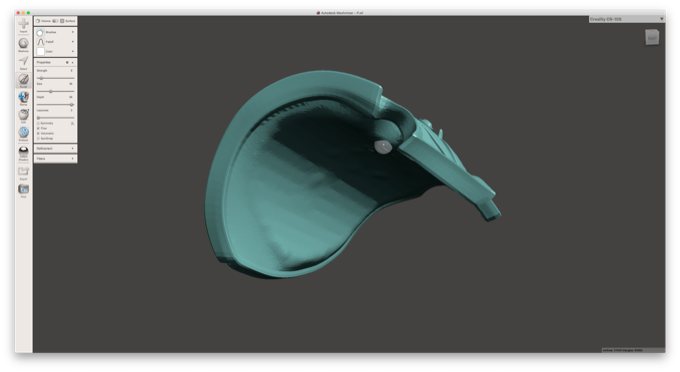
Task: Toggle the Volumetric checkbox
Action: point(38,134)
